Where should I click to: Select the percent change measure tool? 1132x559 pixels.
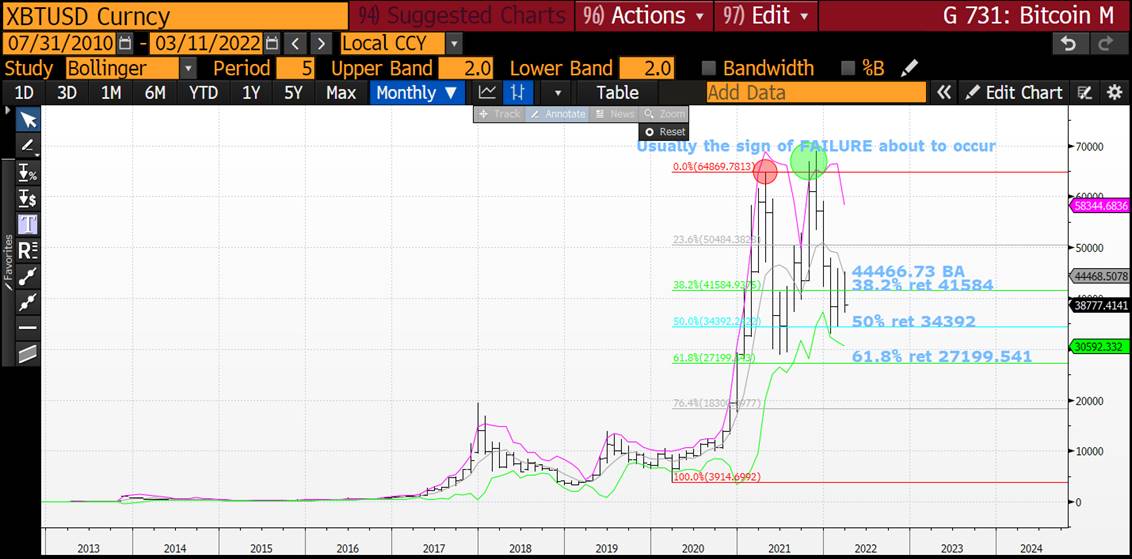(x=28, y=173)
